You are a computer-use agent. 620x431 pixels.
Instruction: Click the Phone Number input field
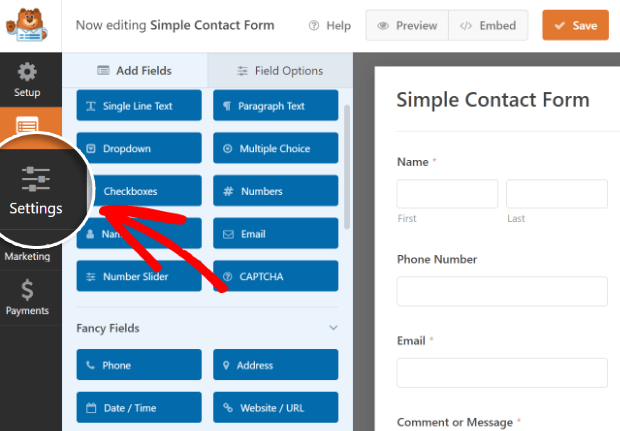pos(502,291)
